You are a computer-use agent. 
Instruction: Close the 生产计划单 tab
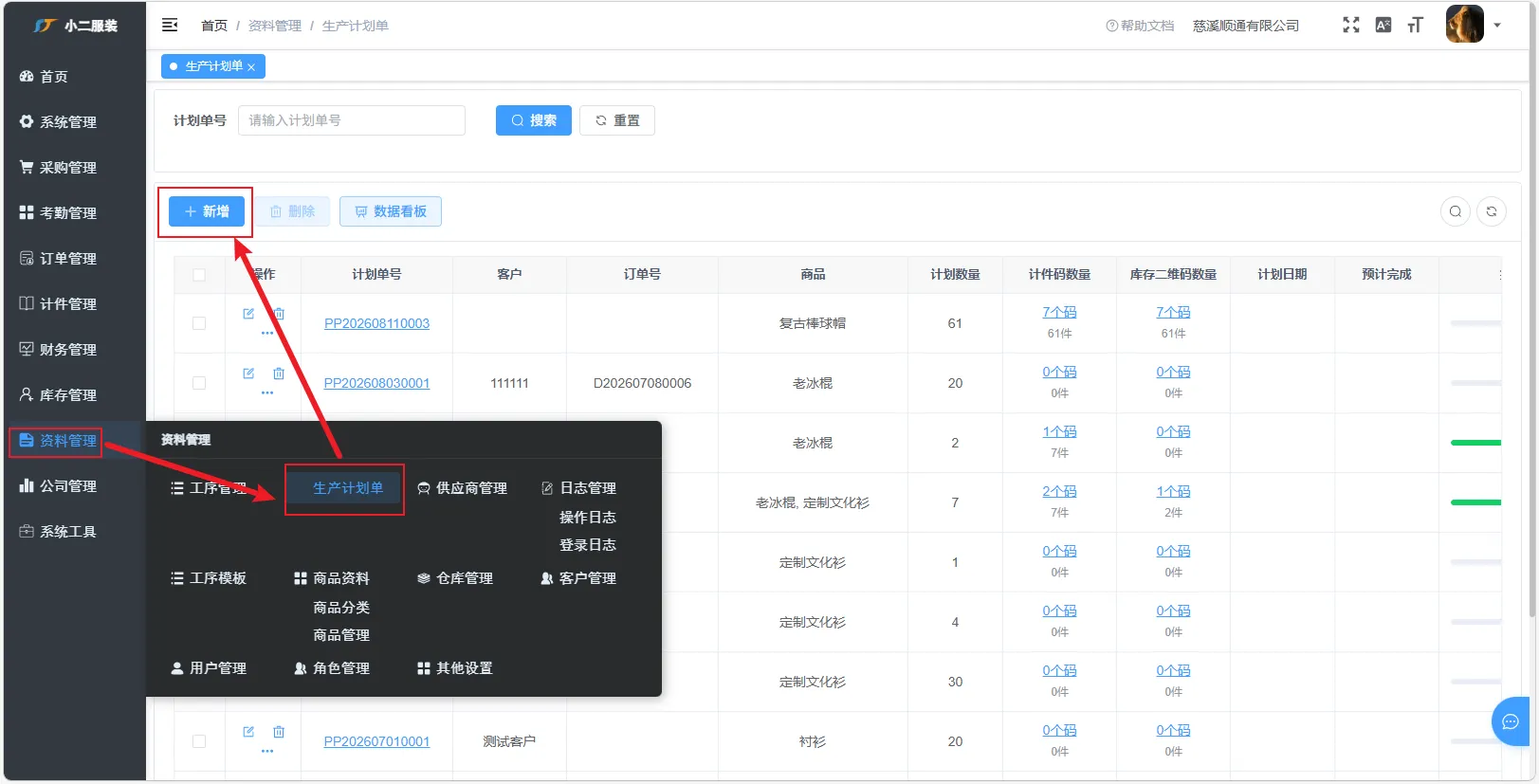pos(251,66)
